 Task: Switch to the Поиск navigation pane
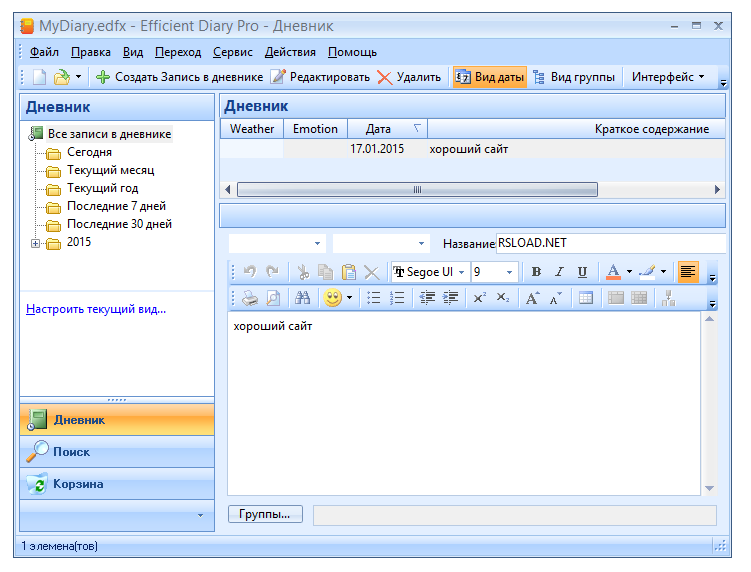coord(117,452)
